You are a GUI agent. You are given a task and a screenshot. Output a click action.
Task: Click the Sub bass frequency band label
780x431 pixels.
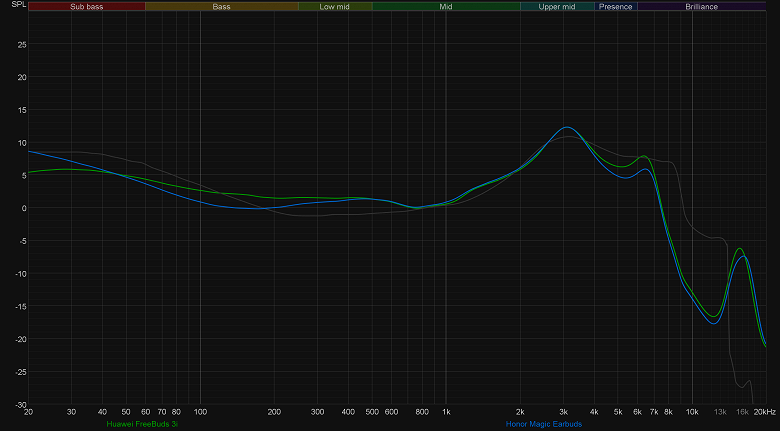click(87, 6)
